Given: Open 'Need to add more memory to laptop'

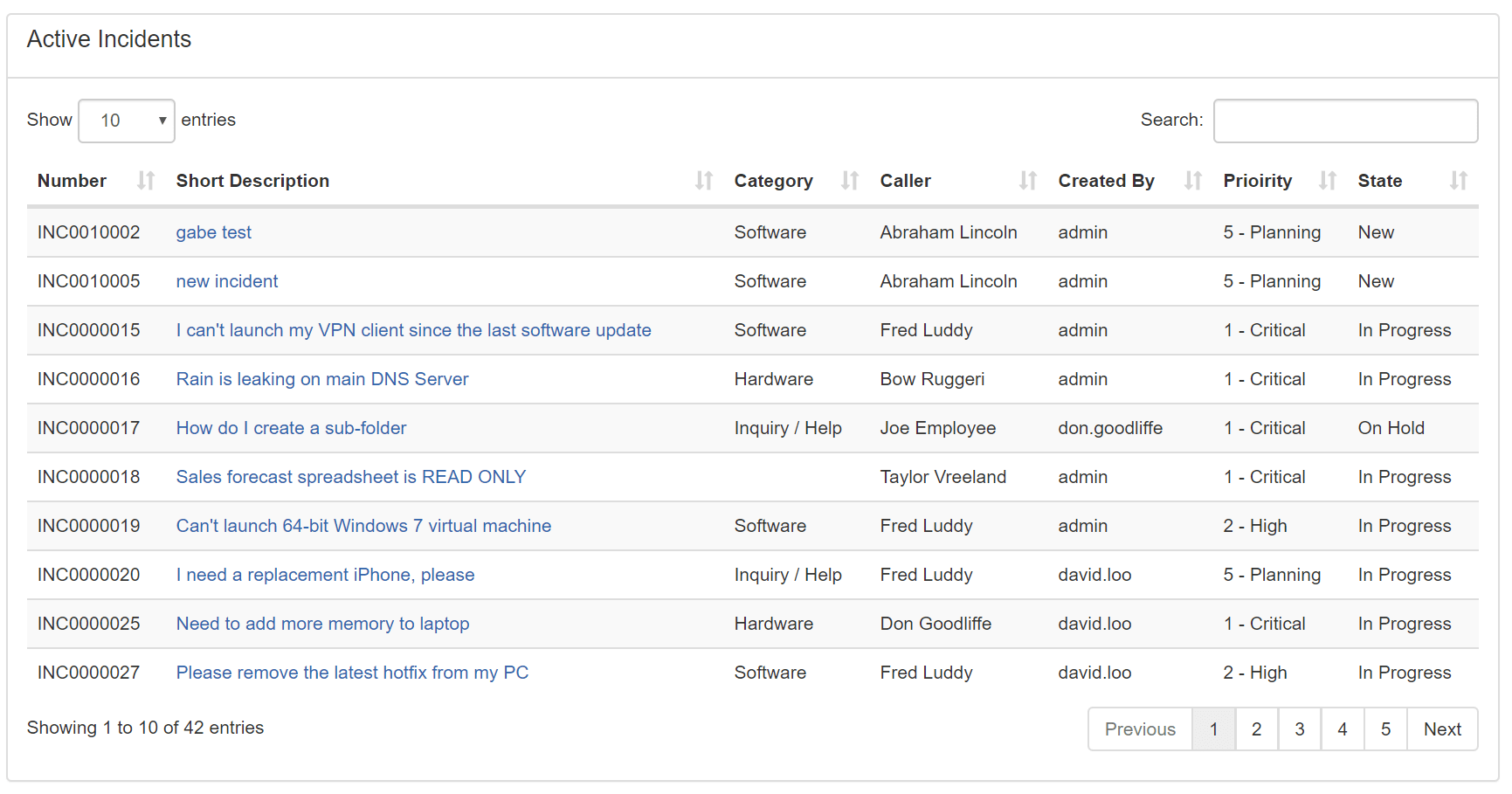Looking at the screenshot, I should 323,624.
